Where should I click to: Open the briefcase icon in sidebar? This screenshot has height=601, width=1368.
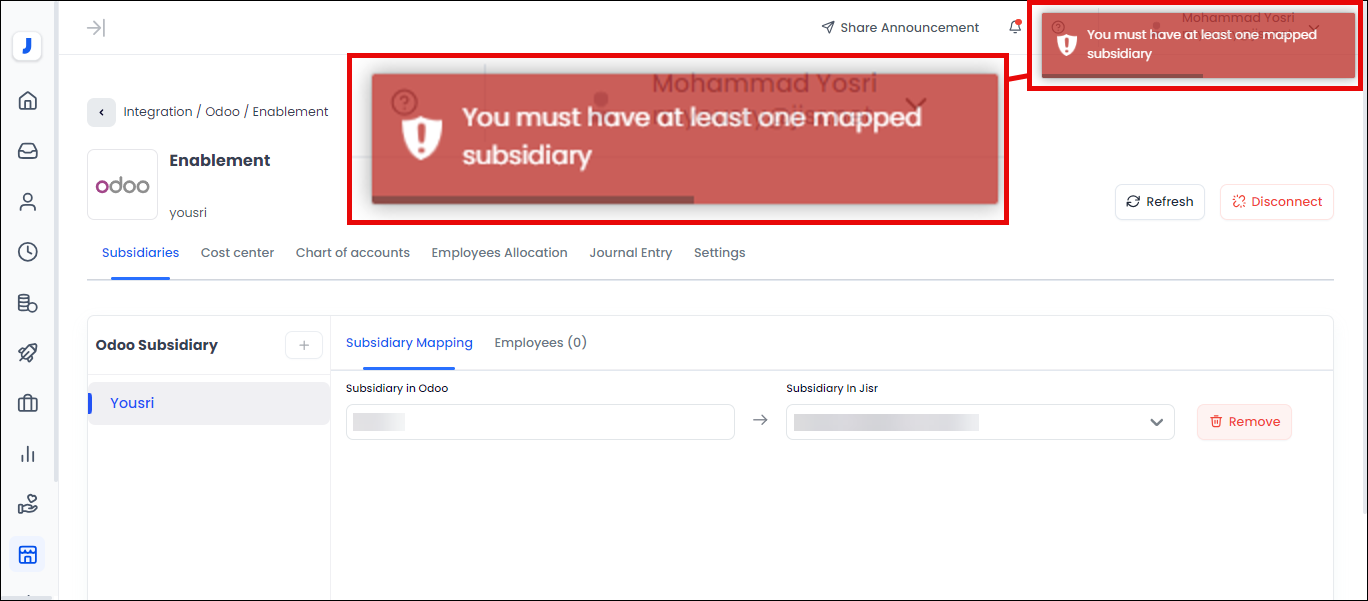[28, 404]
